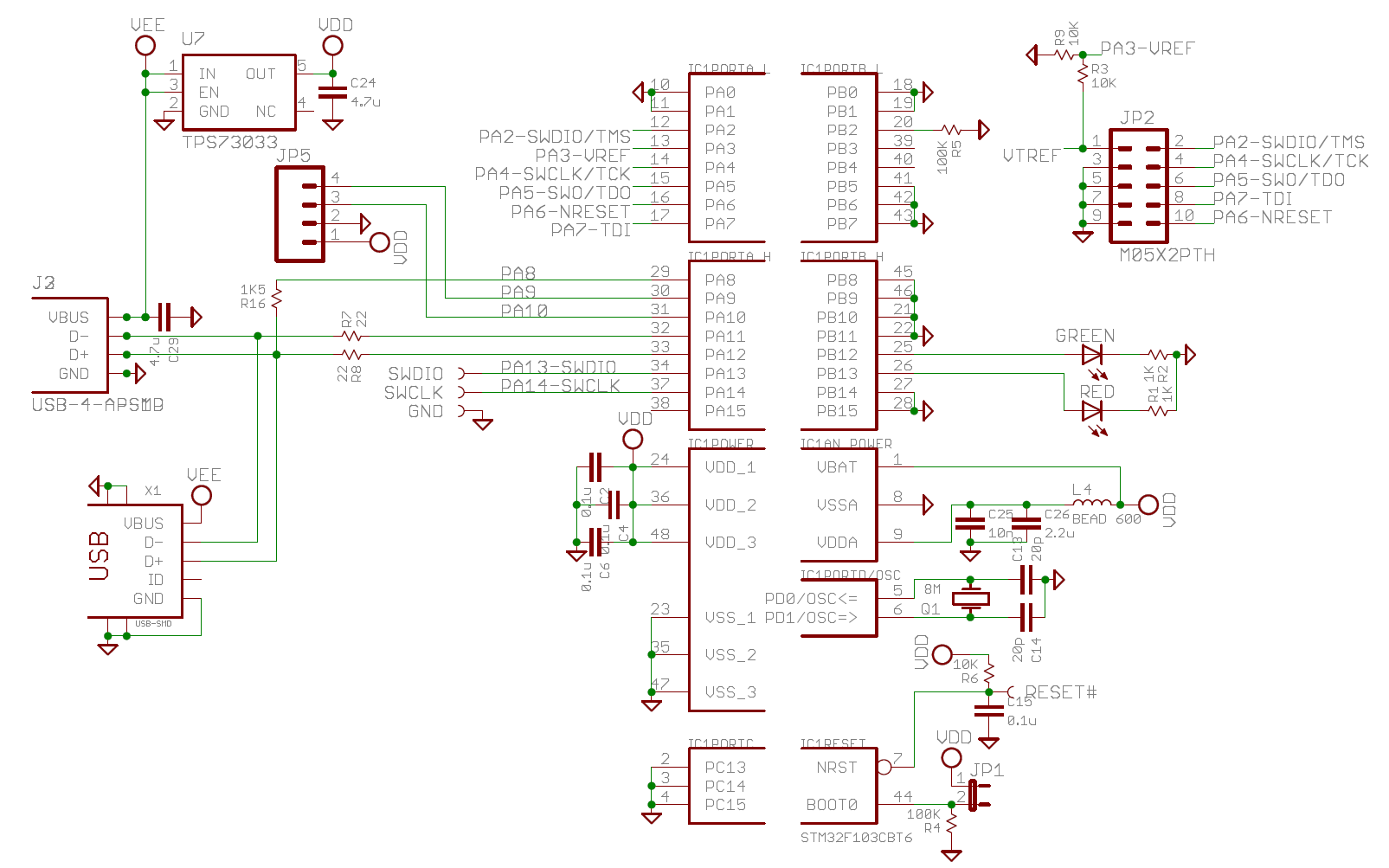Screen dimensions: 1389x868
Task: Click the NRST pin name
Action: [837, 768]
